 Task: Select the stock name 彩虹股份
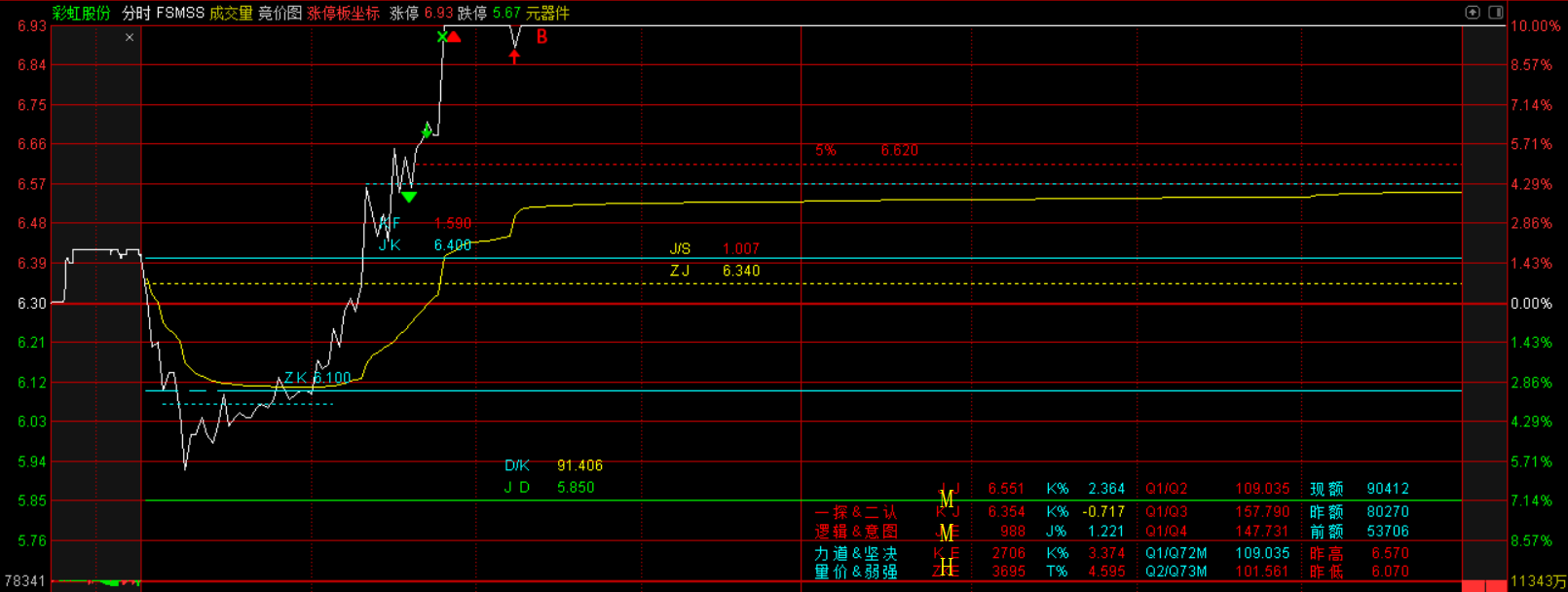click(x=82, y=13)
